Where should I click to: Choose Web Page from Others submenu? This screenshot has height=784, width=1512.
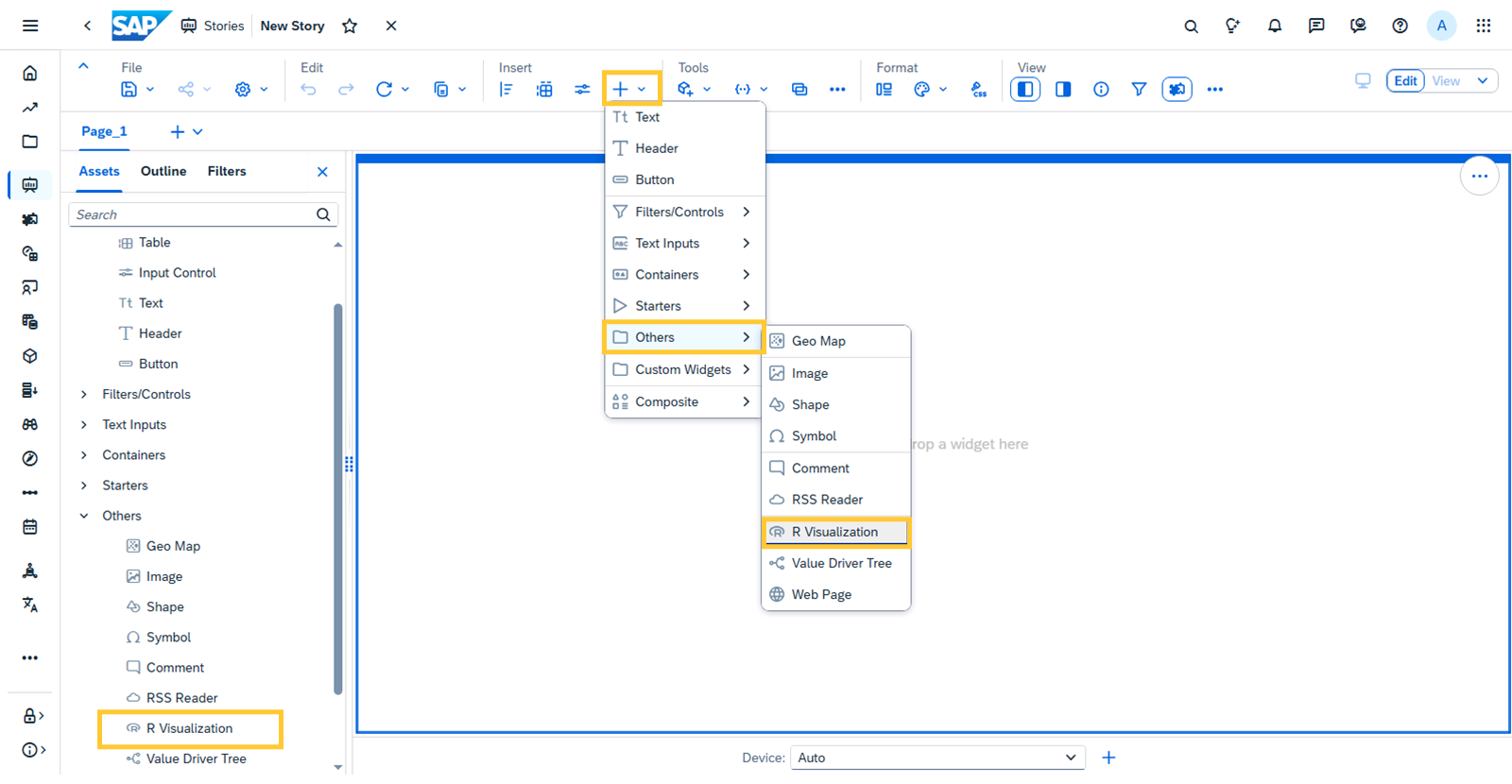[835, 594]
